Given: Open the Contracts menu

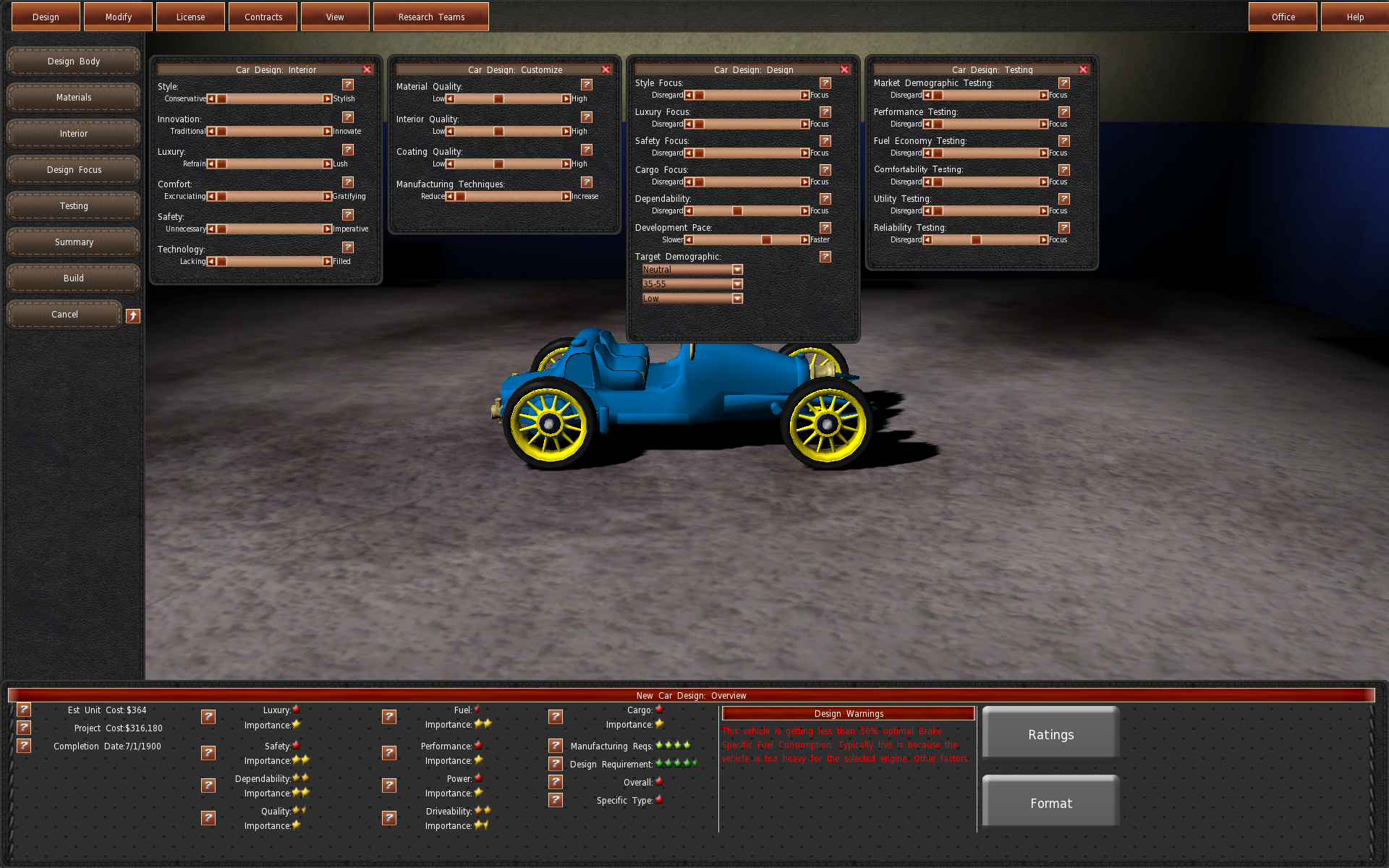Looking at the screenshot, I should tap(263, 17).
